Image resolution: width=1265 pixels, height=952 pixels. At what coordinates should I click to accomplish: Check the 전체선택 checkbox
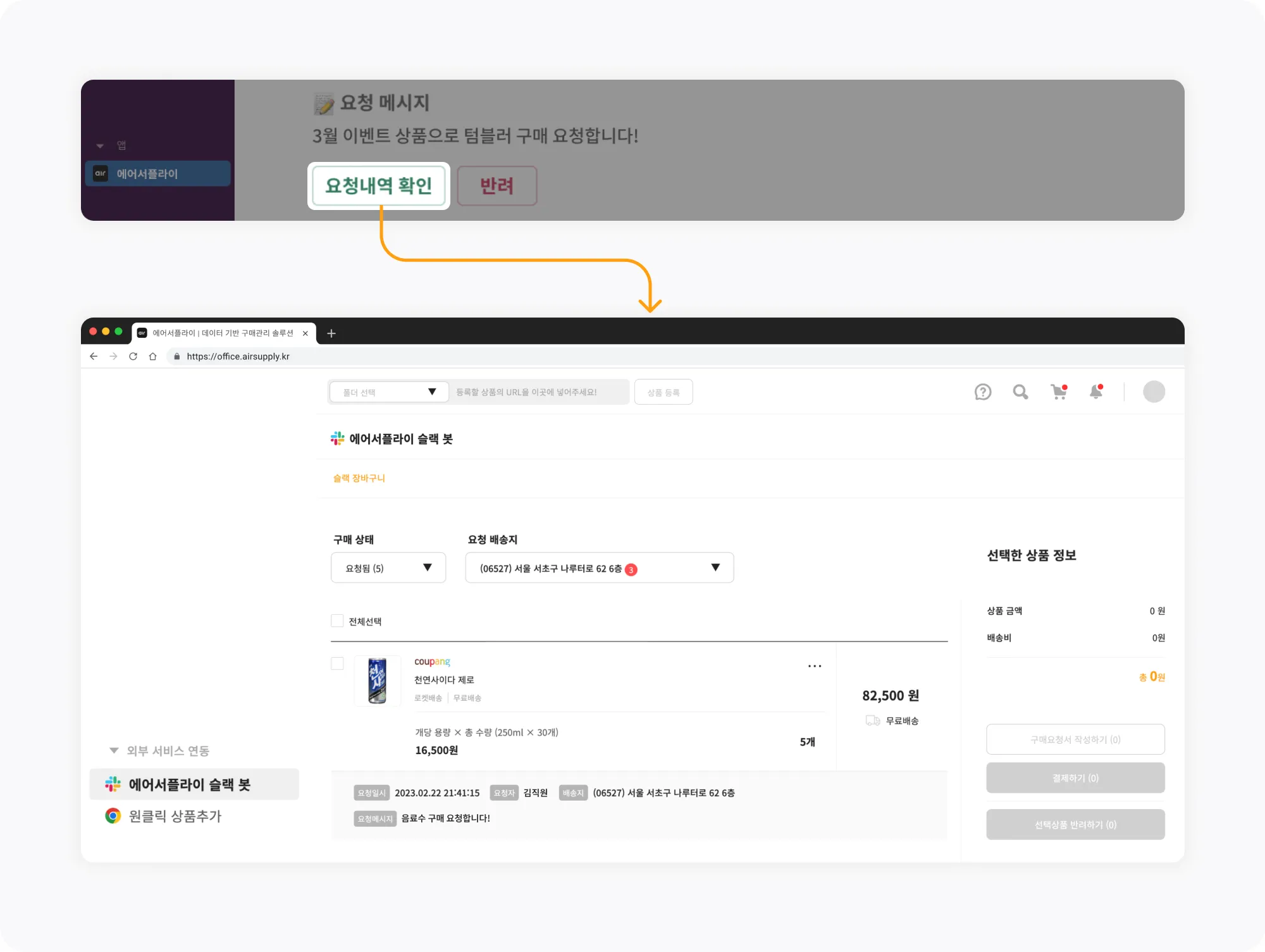coord(337,621)
